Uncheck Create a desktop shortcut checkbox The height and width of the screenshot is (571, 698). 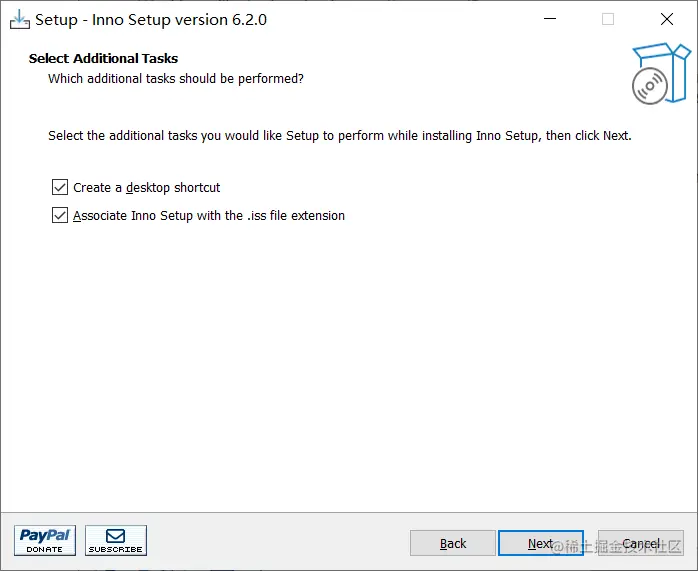[x=60, y=187]
